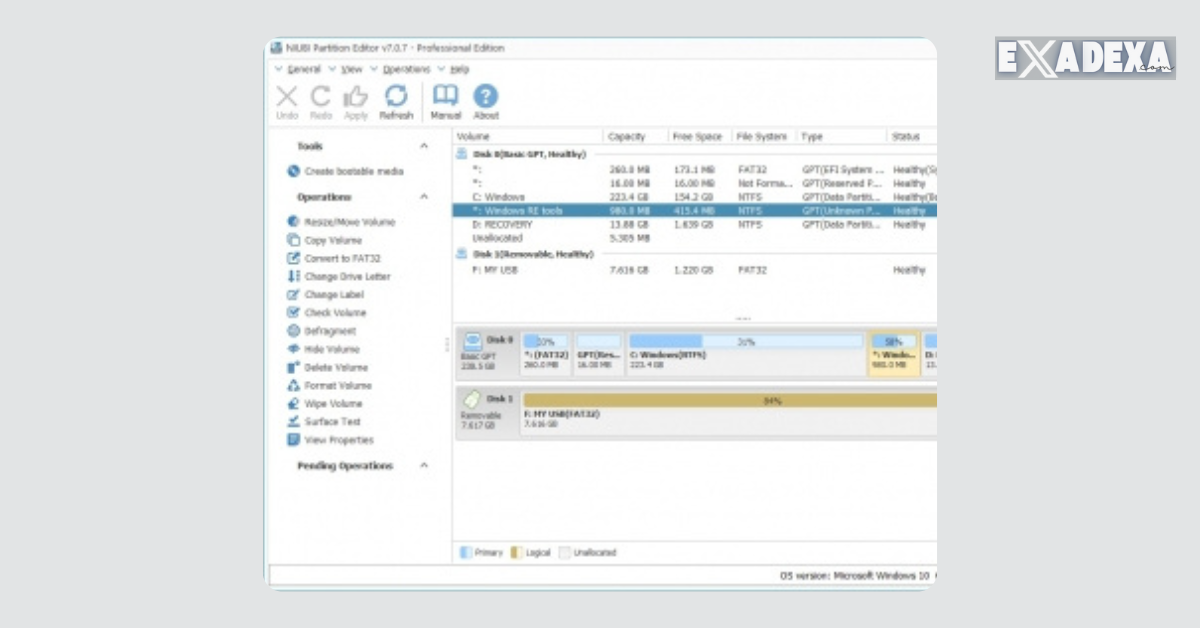Start a Surface Test
The height and width of the screenshot is (628, 1200).
coord(330,421)
